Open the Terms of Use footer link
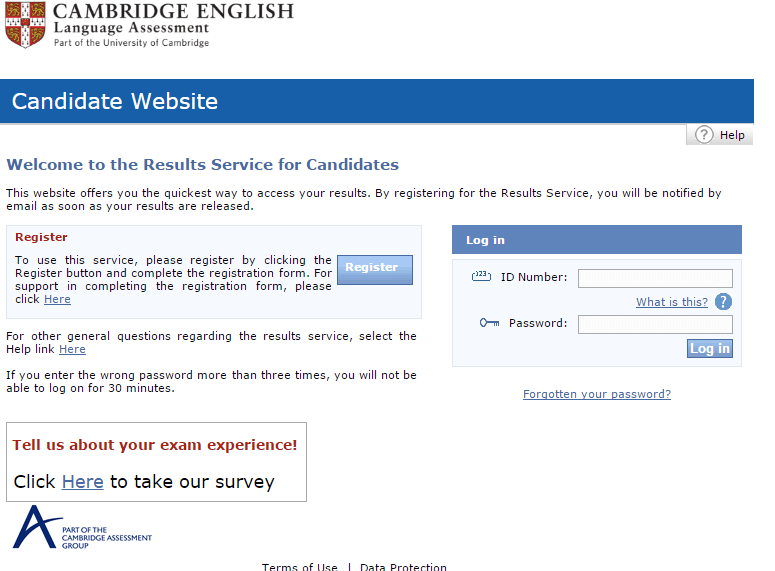 coord(300,567)
